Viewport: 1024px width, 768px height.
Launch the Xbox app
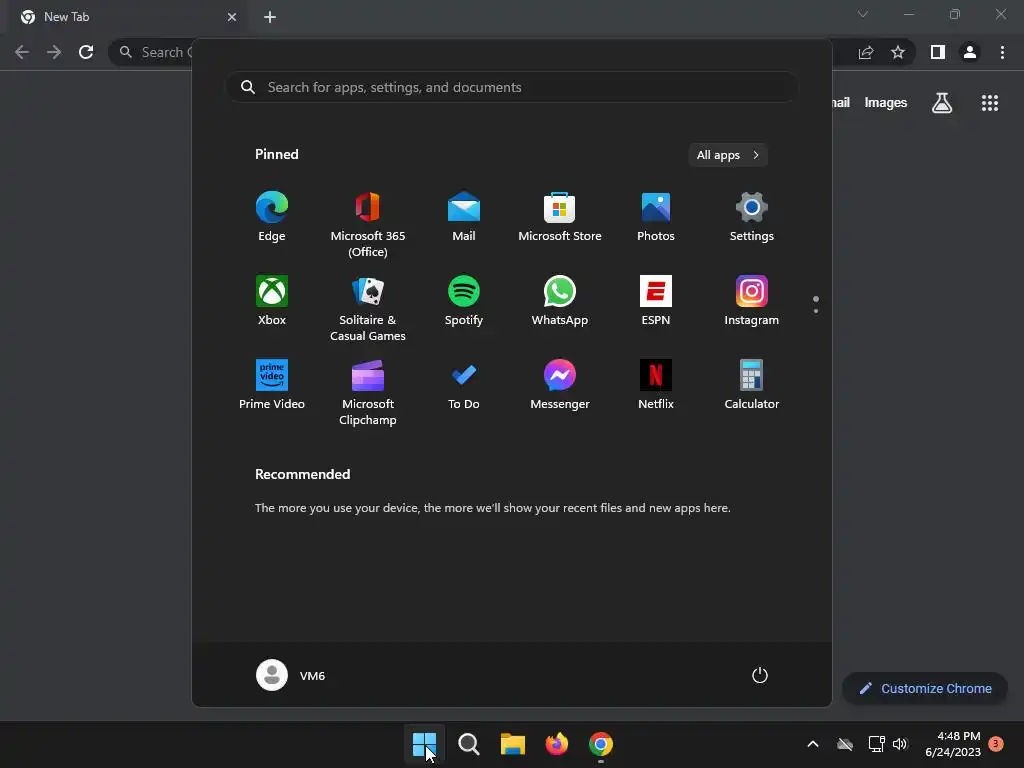(x=272, y=301)
